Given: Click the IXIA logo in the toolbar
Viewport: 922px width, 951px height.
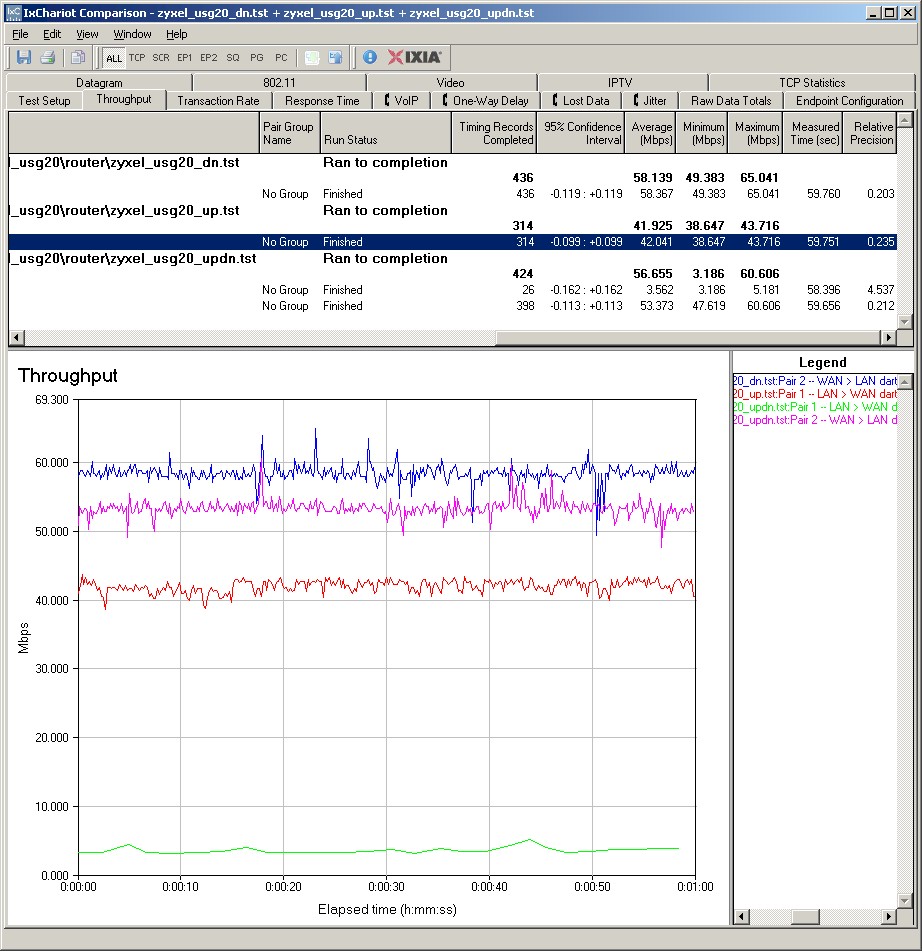Looking at the screenshot, I should (415, 58).
